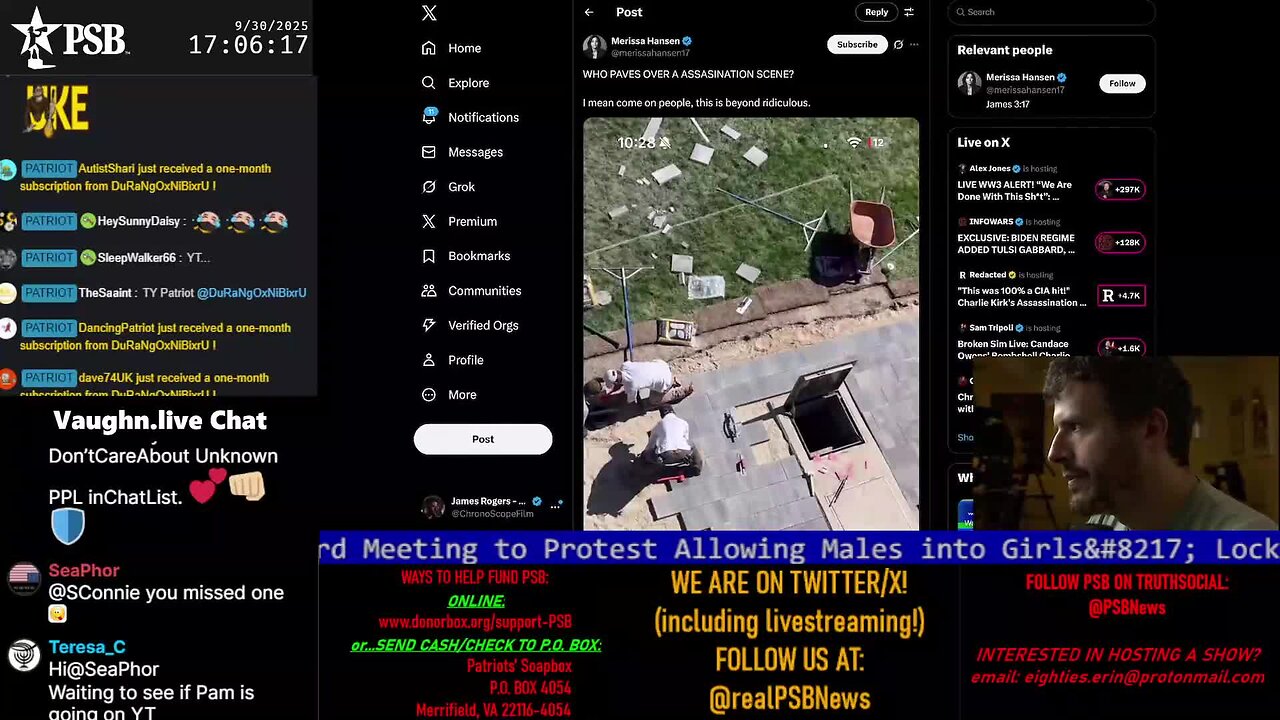Open the three-dot post options menu
The height and width of the screenshot is (720, 1280).
(914, 45)
